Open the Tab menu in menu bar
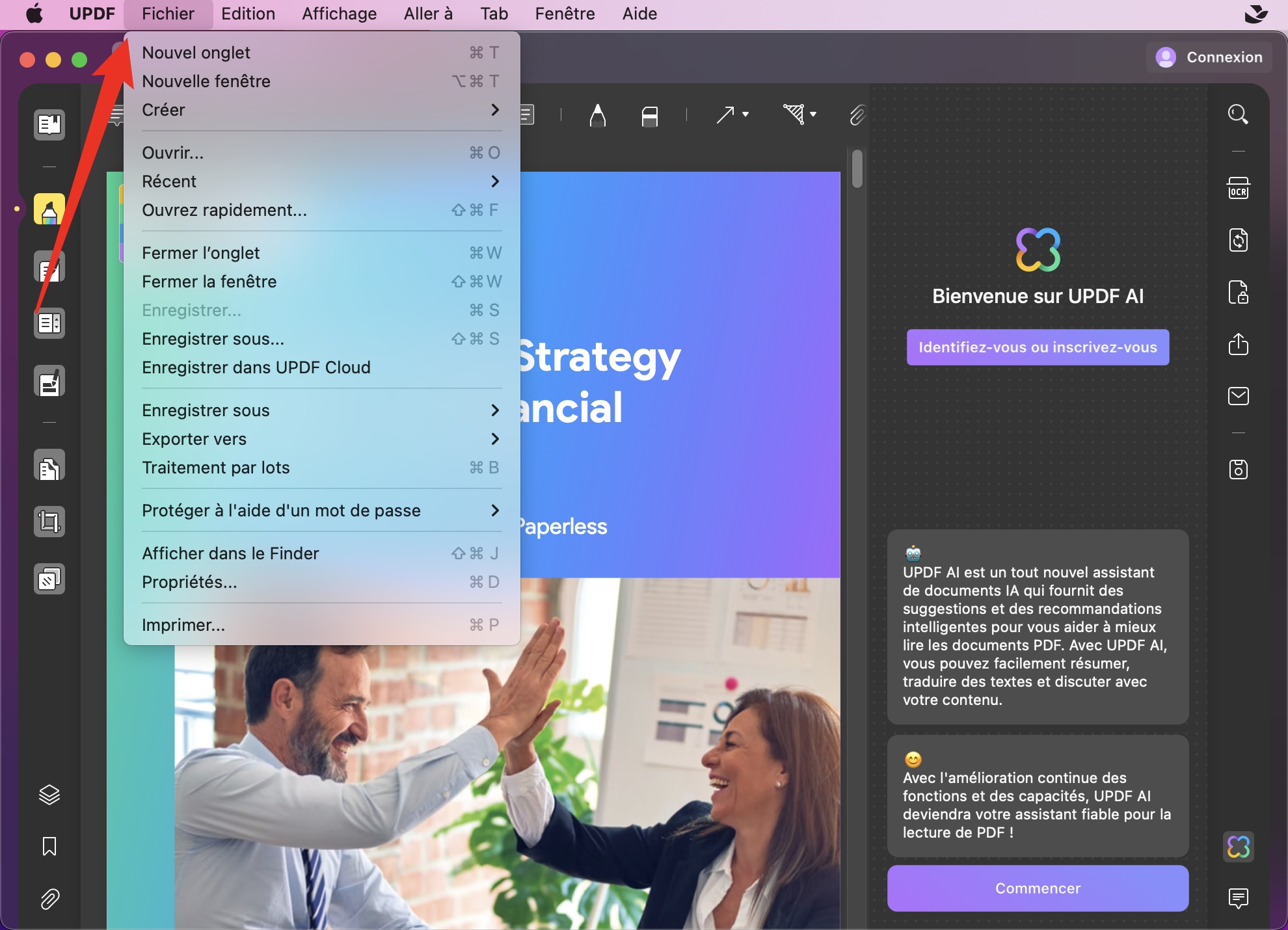The height and width of the screenshot is (930, 1288). pyautogui.click(x=494, y=14)
